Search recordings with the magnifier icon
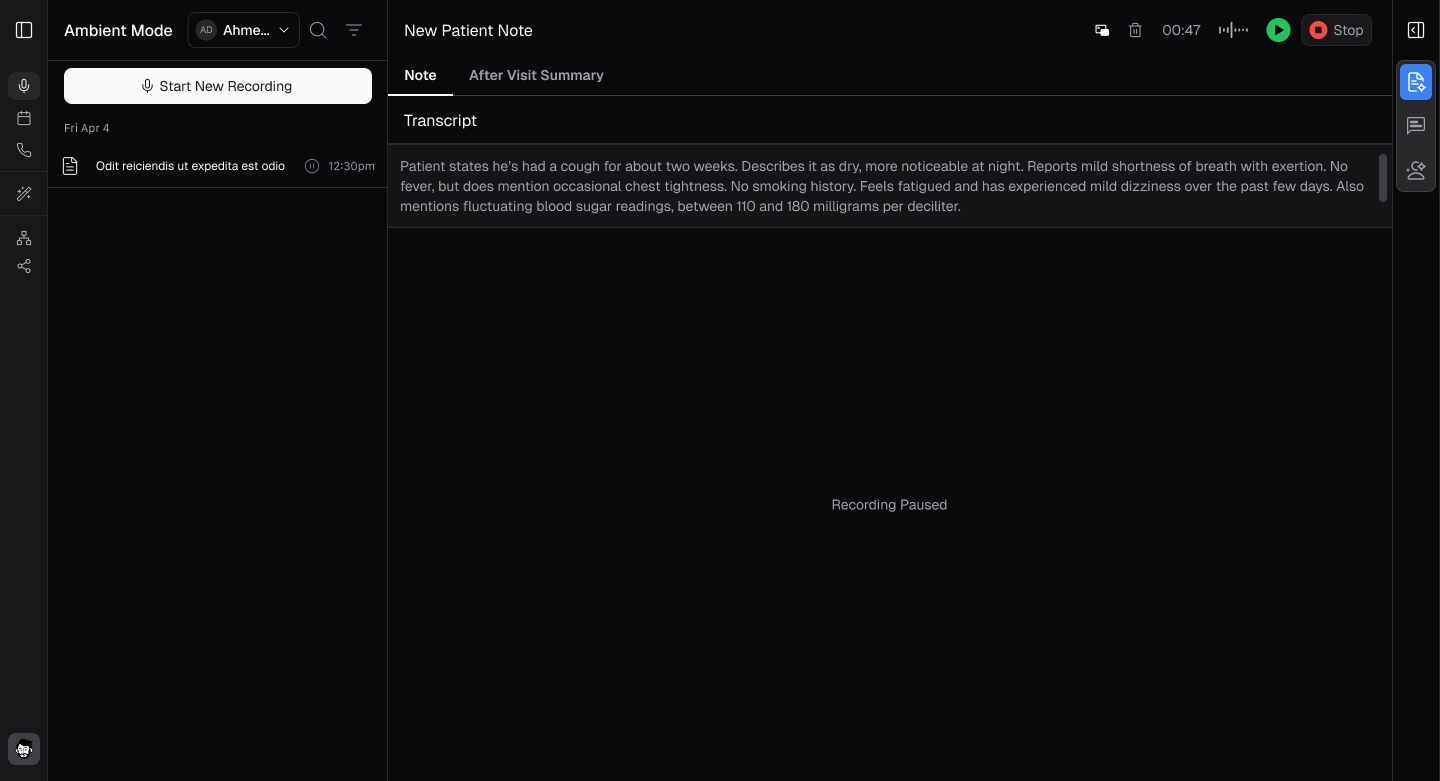This screenshot has width=1440, height=781. [318, 30]
